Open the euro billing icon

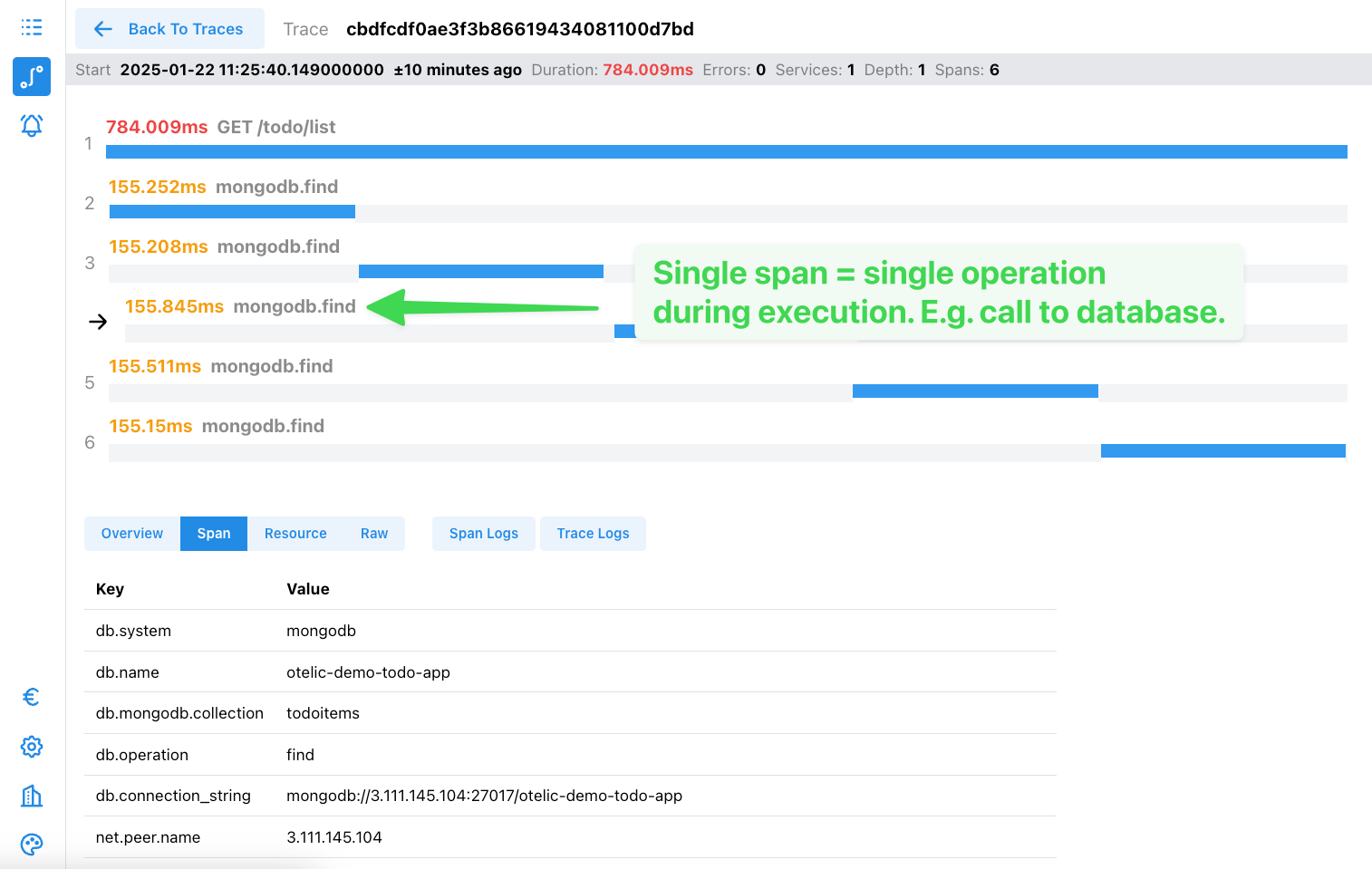tap(32, 697)
